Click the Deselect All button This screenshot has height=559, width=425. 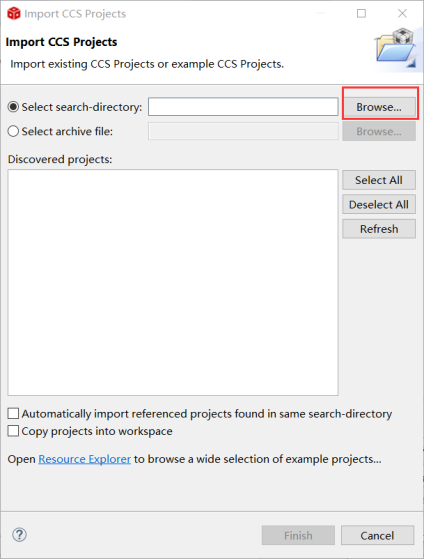pyautogui.click(x=379, y=205)
